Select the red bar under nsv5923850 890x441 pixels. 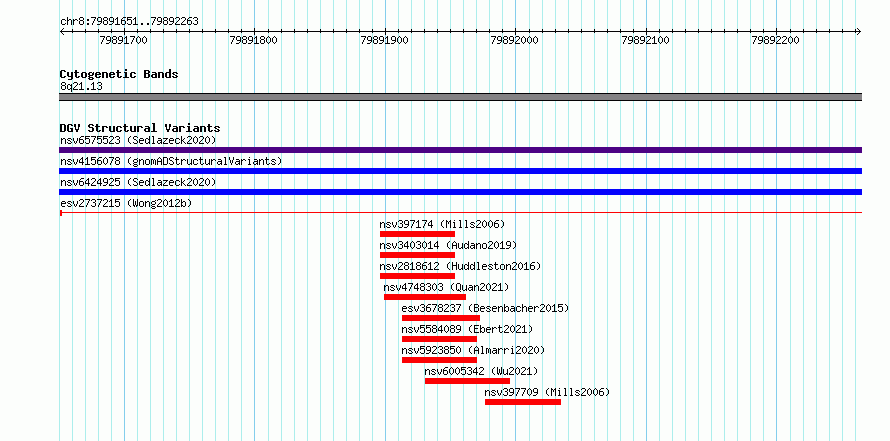(x=439, y=360)
